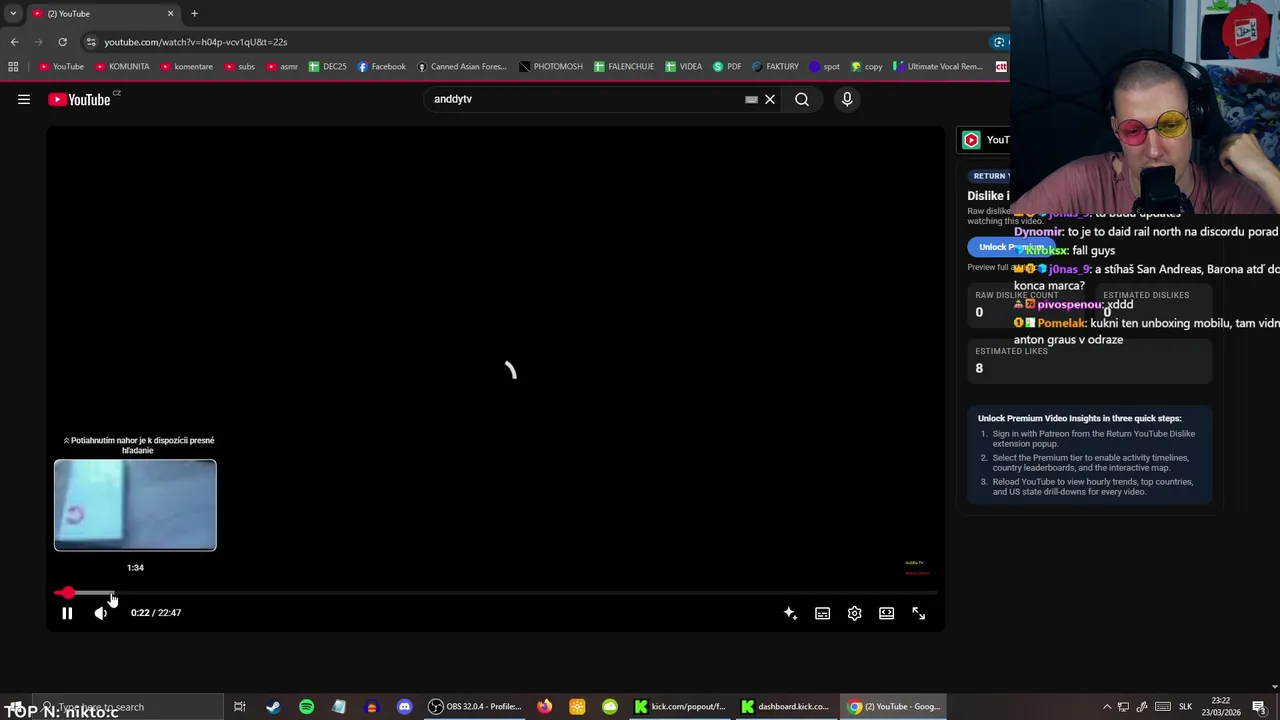
Task: Close the (2) YouTube tab
Action: point(170,13)
